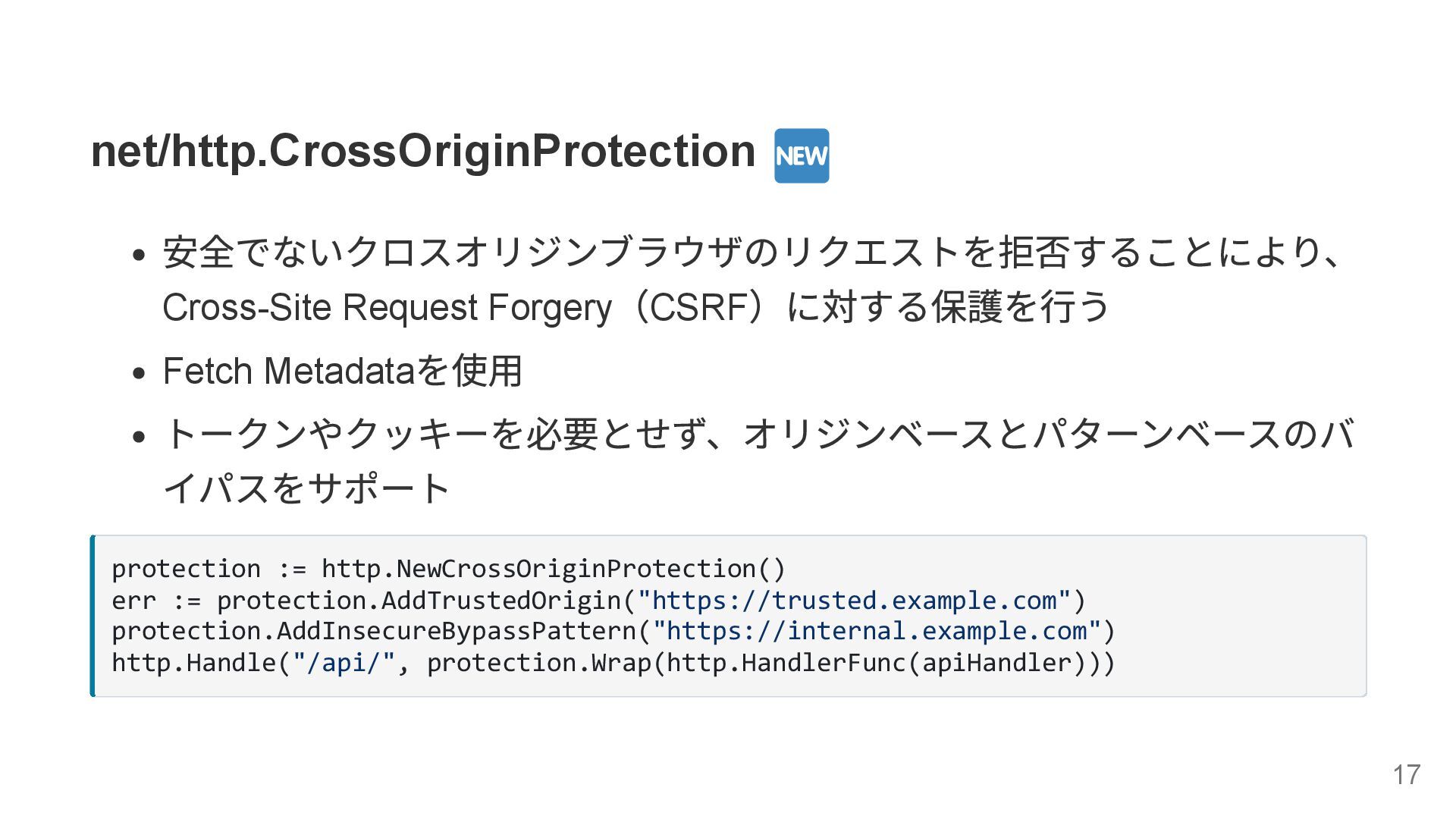Click the "/api/" path string in code
1456x819 pixels.
[344, 663]
